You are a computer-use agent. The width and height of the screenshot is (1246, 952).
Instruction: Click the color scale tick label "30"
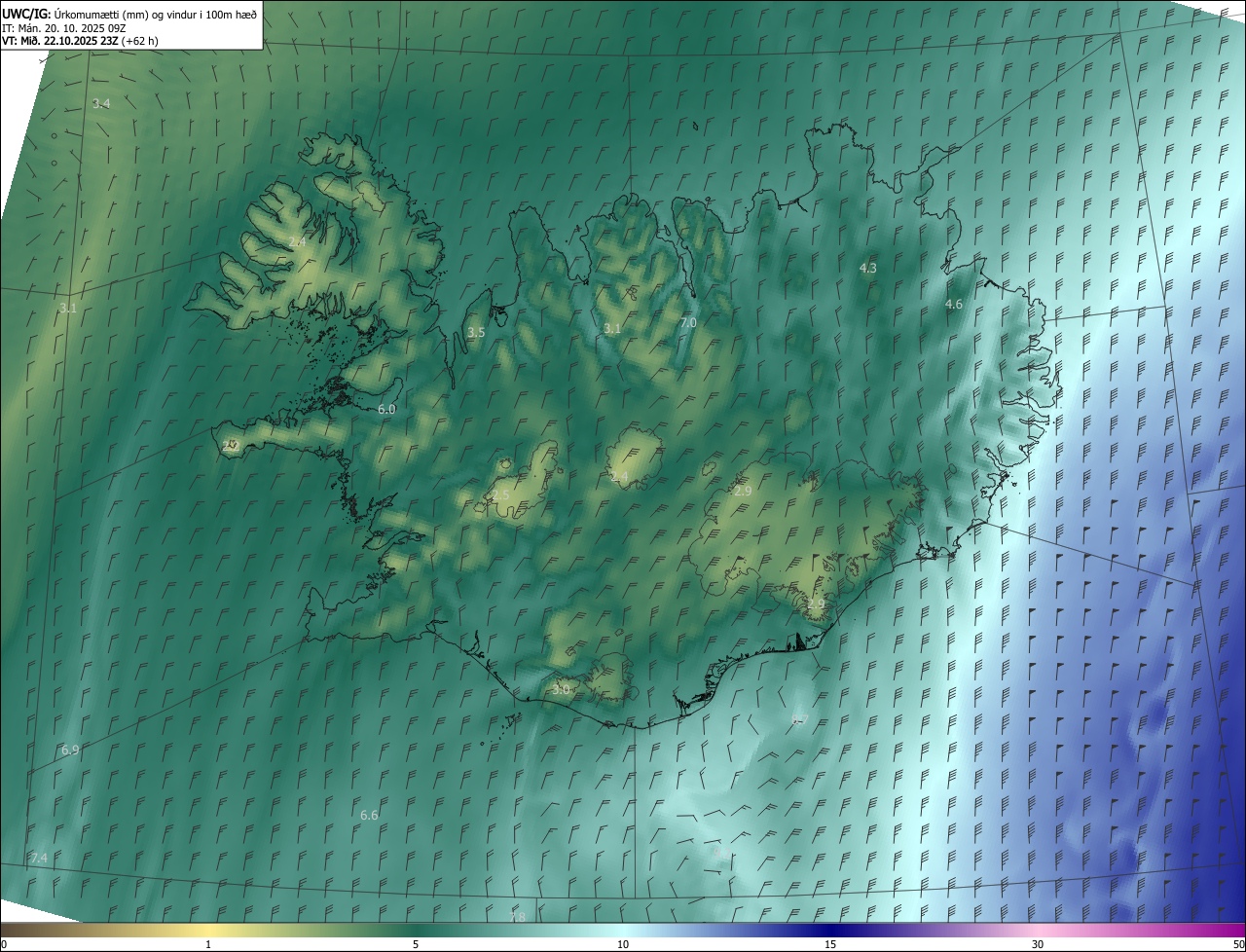[x=1038, y=944]
